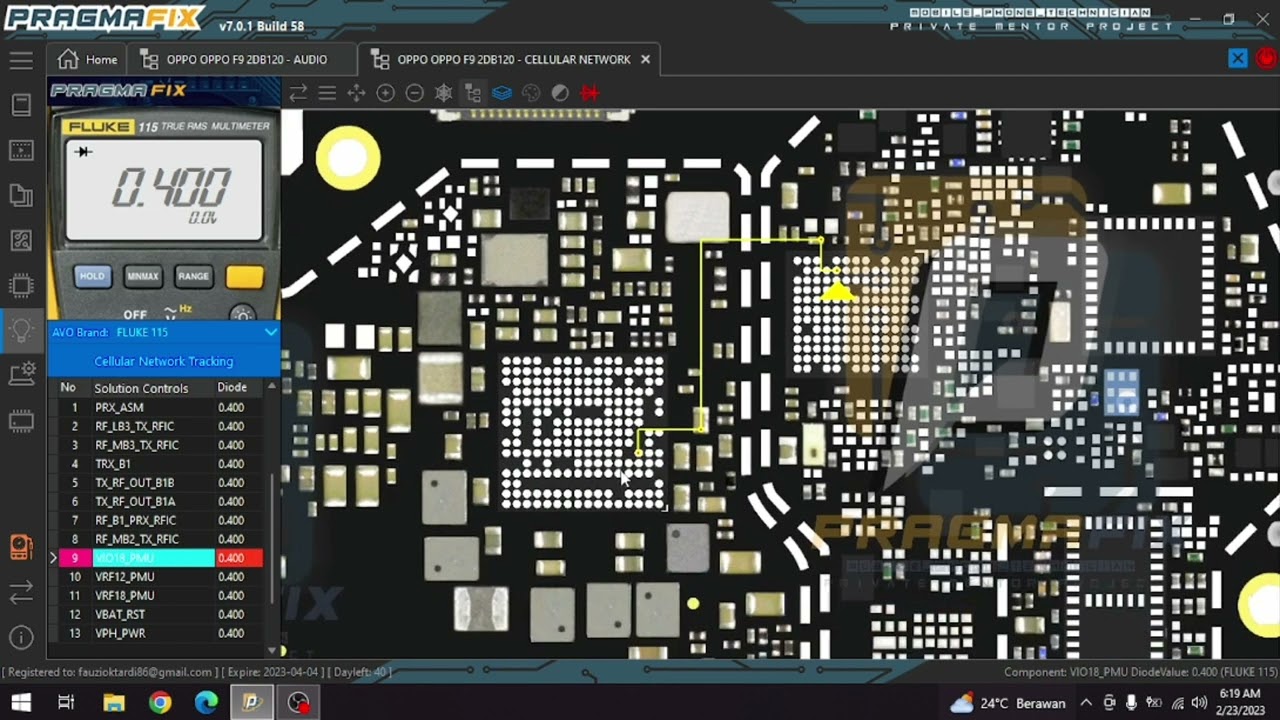Click the scroll-up arrow of the solution list
Image resolution: width=1280 pixels, height=720 pixels.
pos(272,386)
